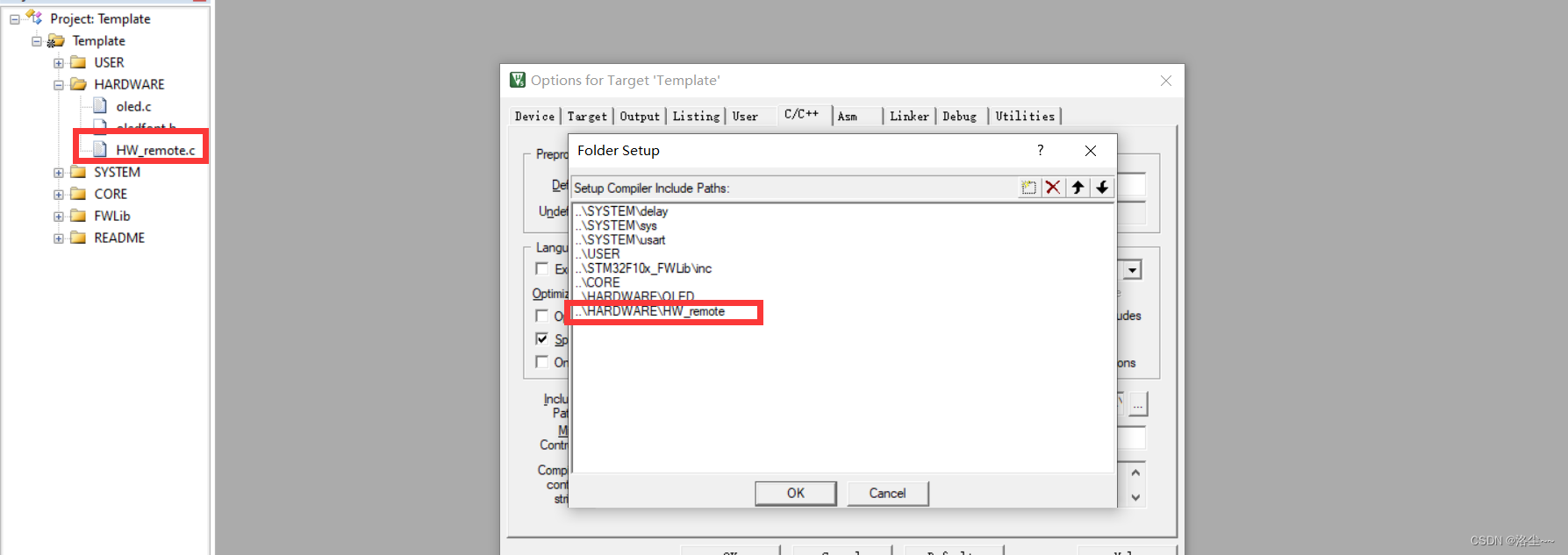The image size is (1568, 555).
Task: Switch to the Debug tab
Action: 960,117
